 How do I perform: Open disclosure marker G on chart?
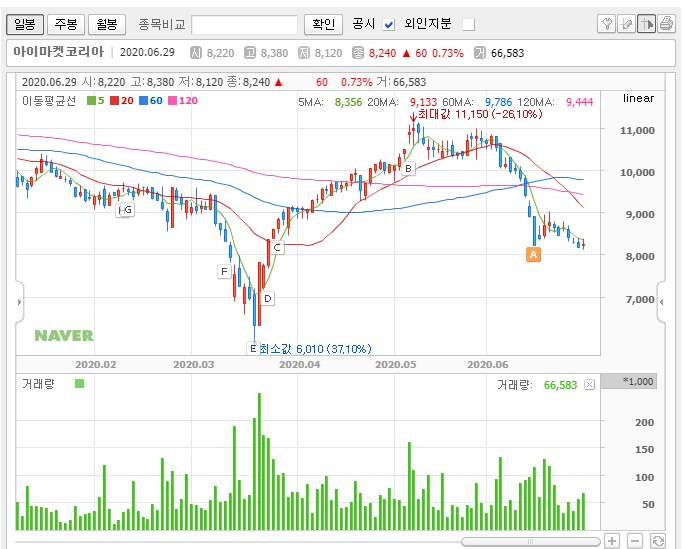[x=128, y=210]
